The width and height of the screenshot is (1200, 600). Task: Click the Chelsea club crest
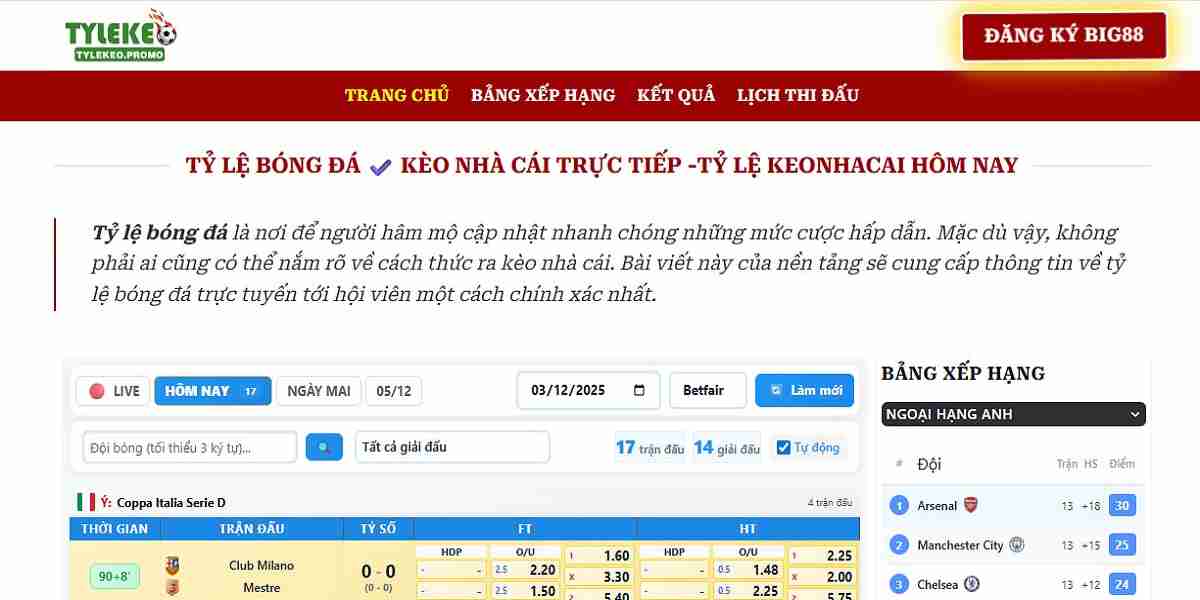tap(971, 584)
